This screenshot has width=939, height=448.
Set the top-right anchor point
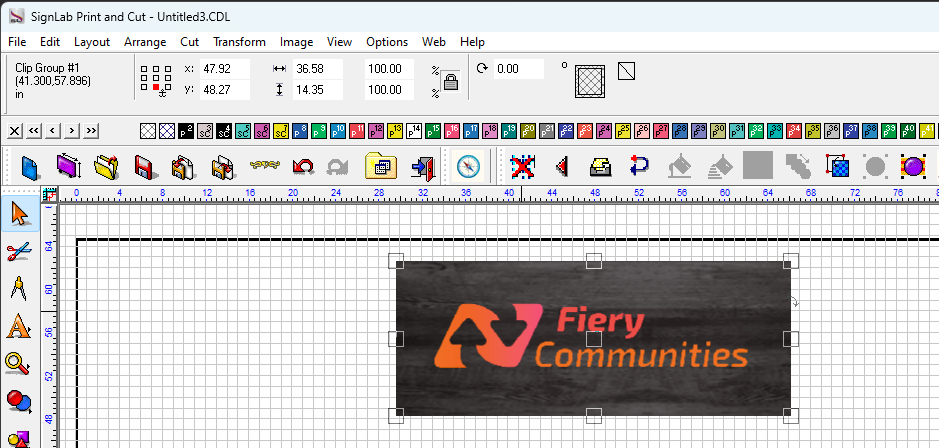coord(168,69)
